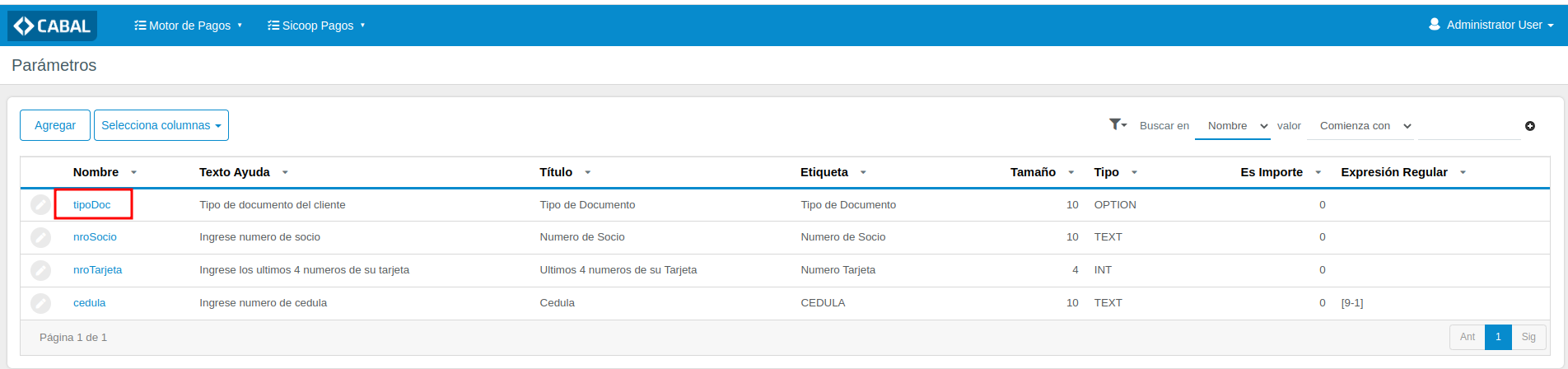The height and width of the screenshot is (369, 1568).
Task: Open the Buscar en Nombre dropdown
Action: [x=1233, y=126]
